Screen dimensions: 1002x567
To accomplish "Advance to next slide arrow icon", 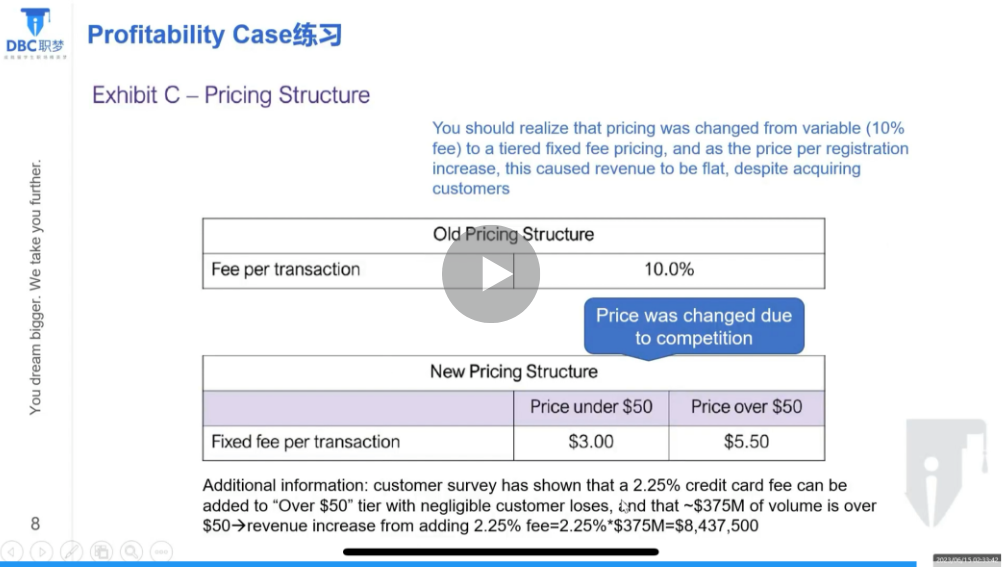I will [42, 551].
